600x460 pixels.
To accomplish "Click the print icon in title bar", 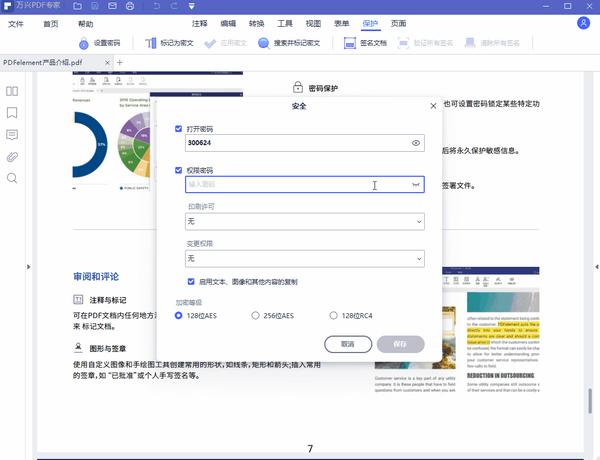I will [x=130, y=6].
